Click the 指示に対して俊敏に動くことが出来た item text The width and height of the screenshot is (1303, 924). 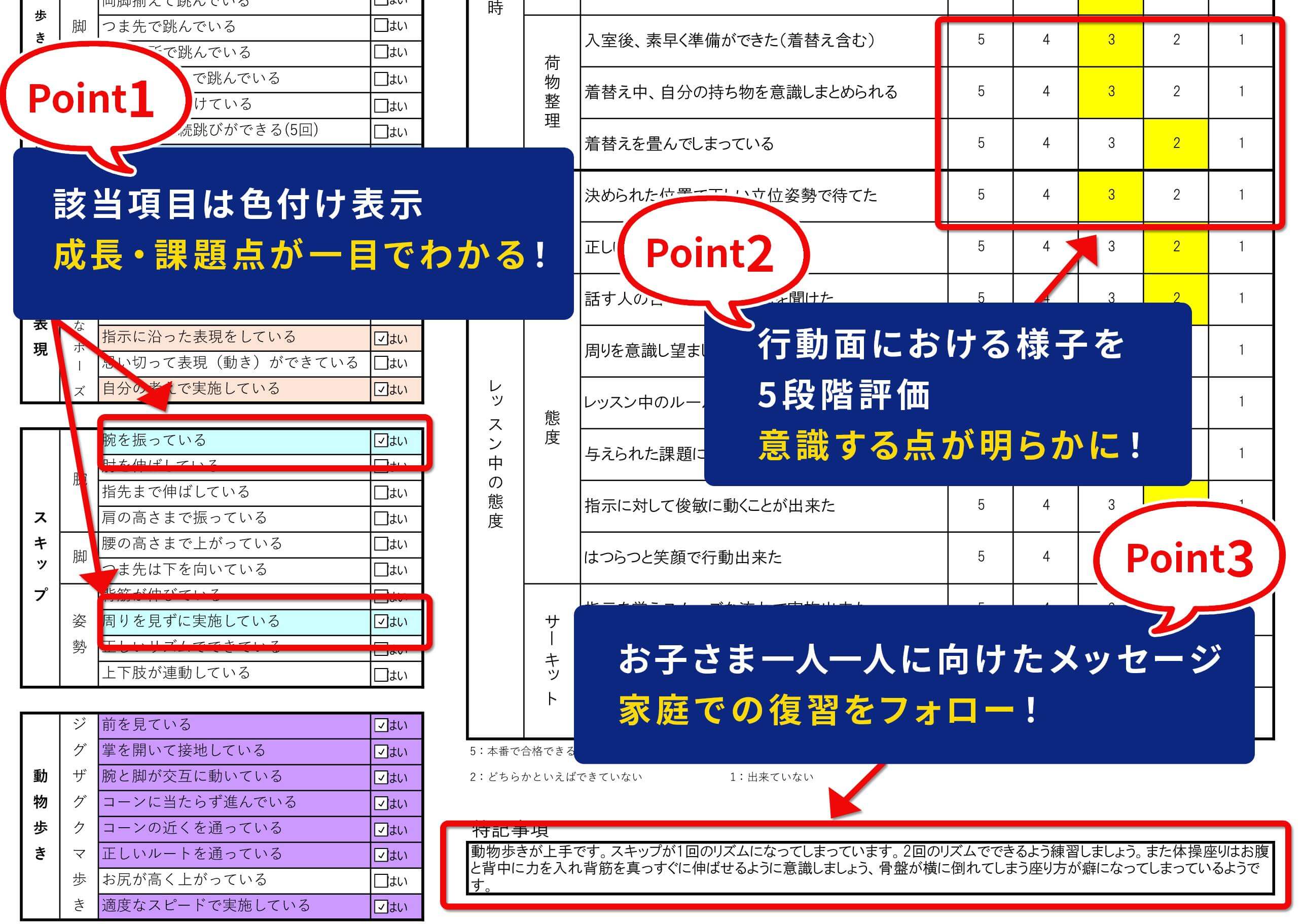point(709,505)
